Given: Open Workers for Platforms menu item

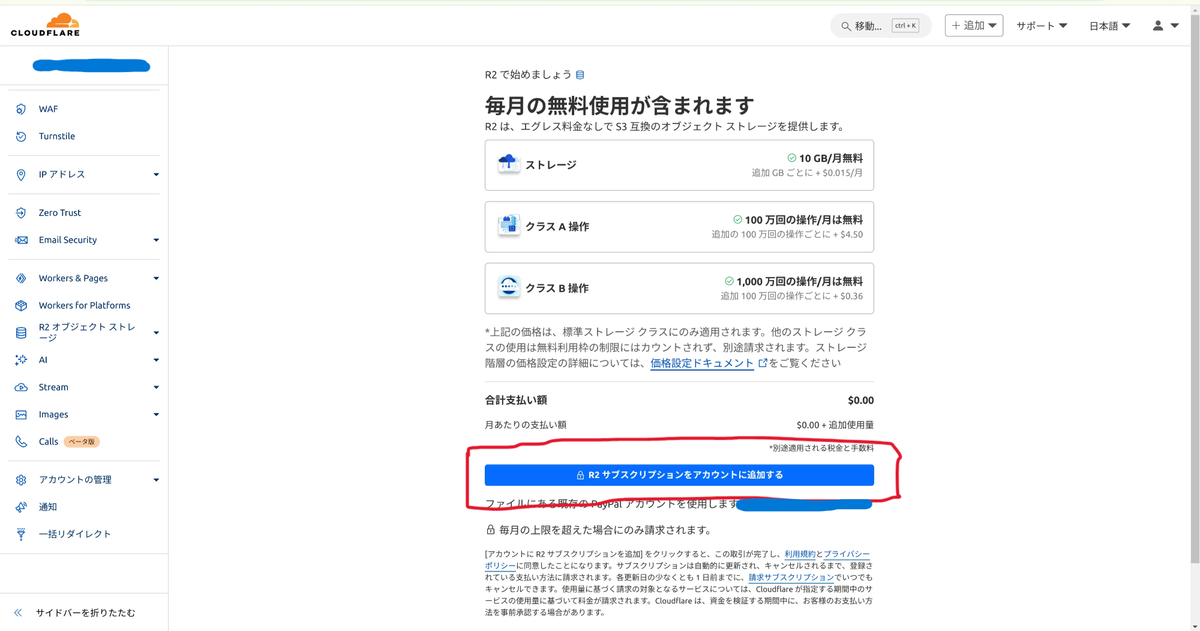Looking at the screenshot, I should (x=84, y=305).
